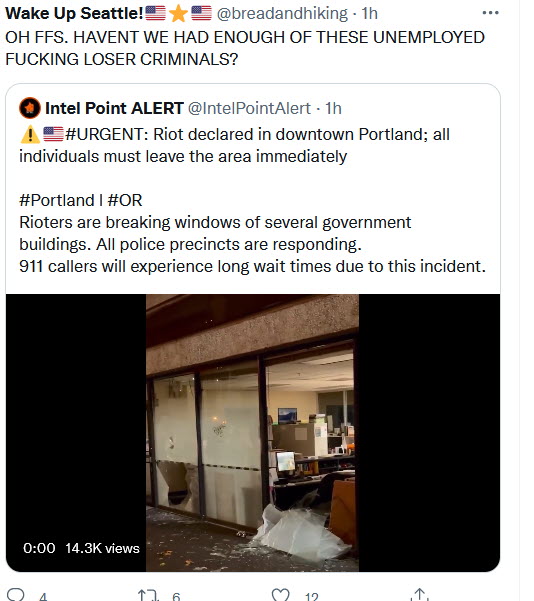This screenshot has width=534, height=601.
Task: Click the main tweet's all-caps text
Action: pyautogui.click(x=245, y=48)
